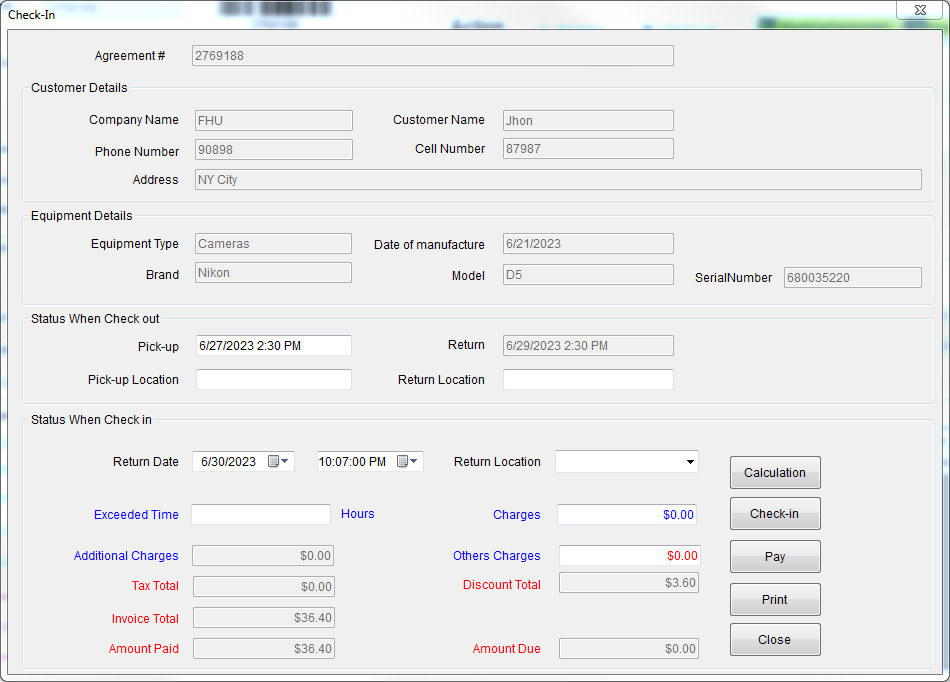This screenshot has height=682, width=950.
Task: Click the SerialNumber field 680035220
Action: (x=852, y=277)
